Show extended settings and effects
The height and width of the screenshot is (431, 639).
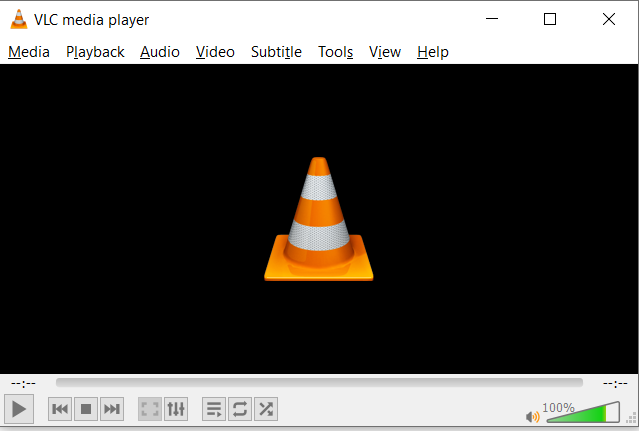coord(176,409)
